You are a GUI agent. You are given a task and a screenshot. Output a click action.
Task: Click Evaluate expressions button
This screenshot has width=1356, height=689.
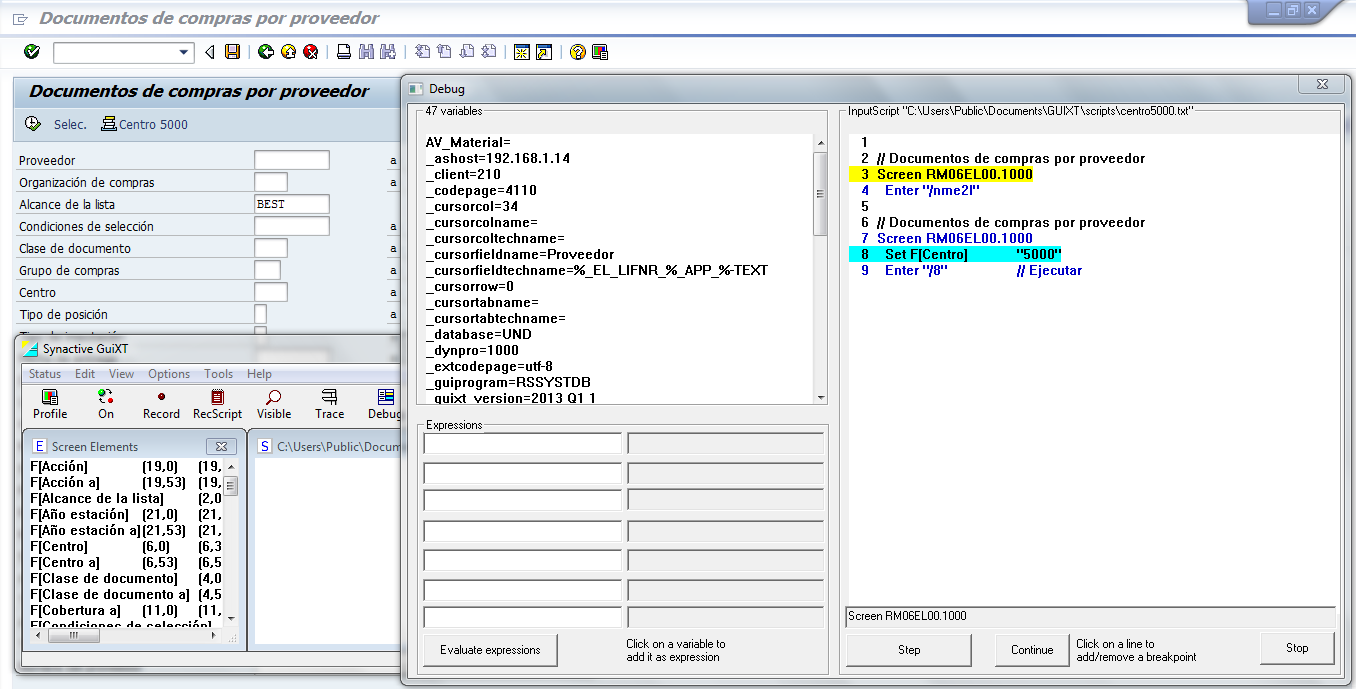coord(490,650)
